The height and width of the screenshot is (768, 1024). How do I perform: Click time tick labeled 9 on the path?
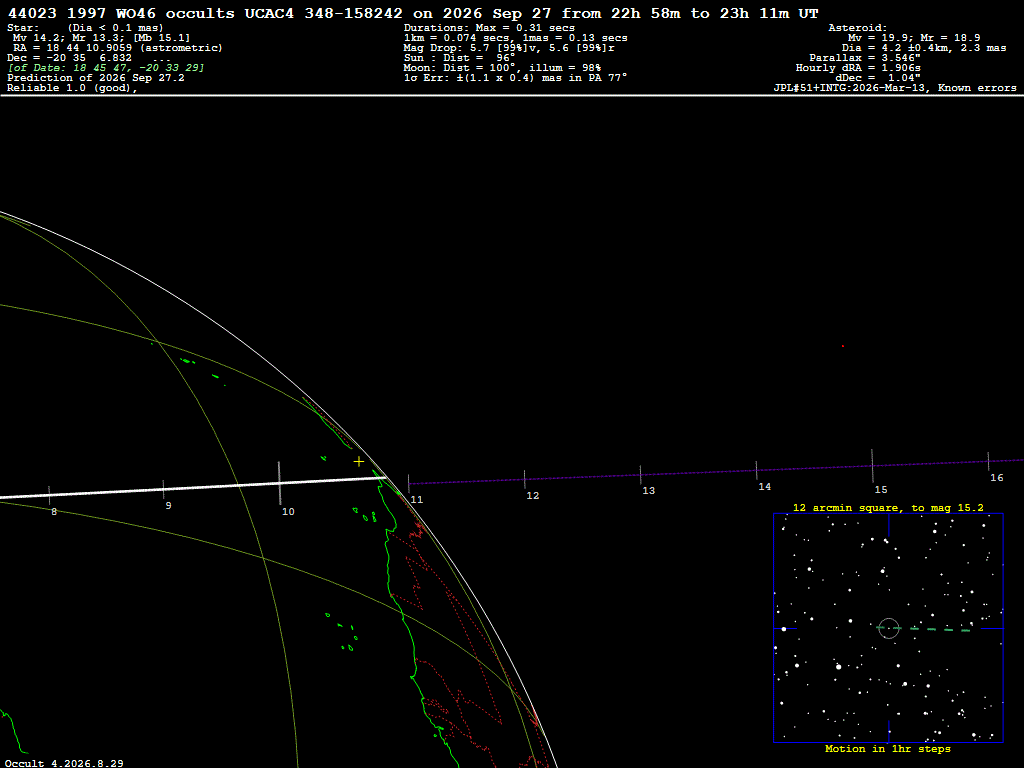[163, 489]
